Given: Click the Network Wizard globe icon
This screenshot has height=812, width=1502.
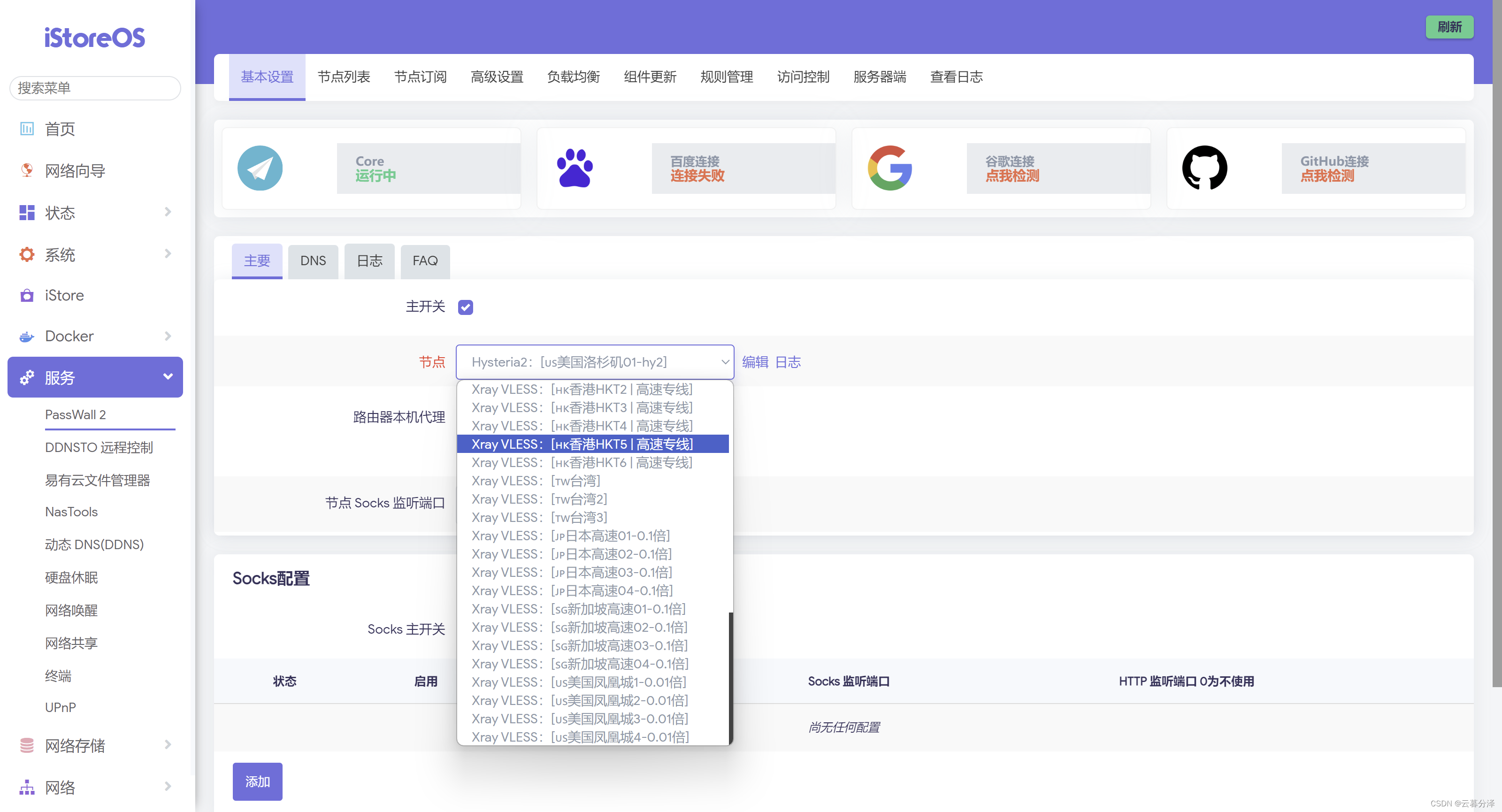Looking at the screenshot, I should pos(27,170).
